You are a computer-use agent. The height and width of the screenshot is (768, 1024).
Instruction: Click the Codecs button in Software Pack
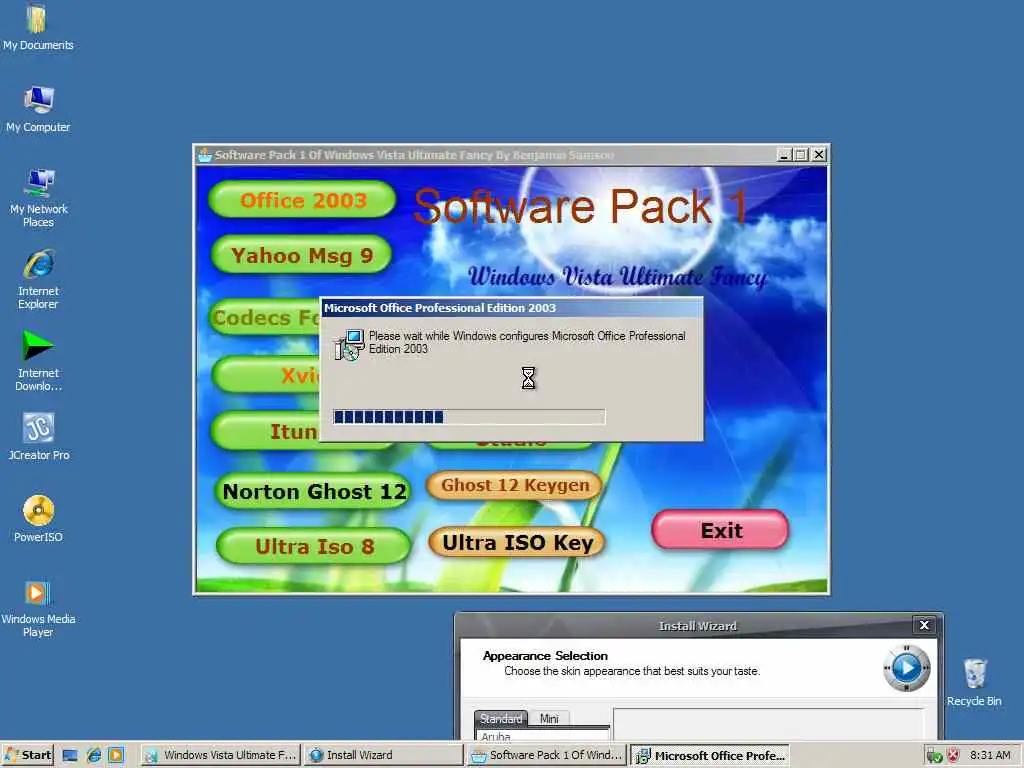(264, 317)
